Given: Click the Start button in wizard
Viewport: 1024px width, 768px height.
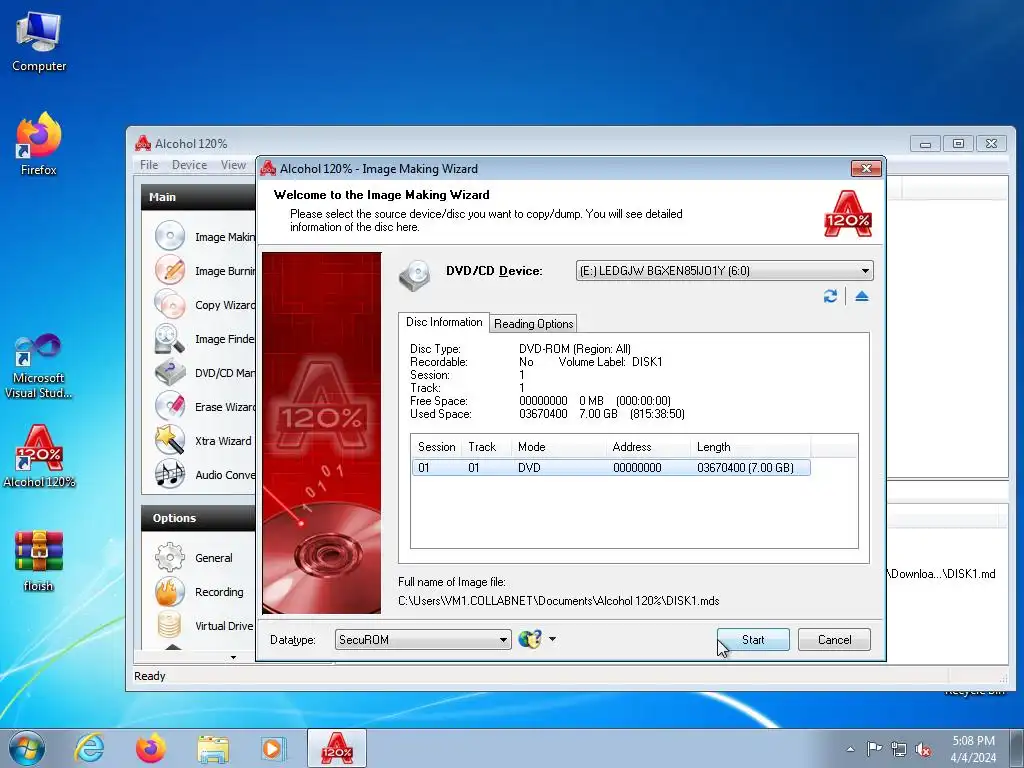Looking at the screenshot, I should click(x=753, y=639).
